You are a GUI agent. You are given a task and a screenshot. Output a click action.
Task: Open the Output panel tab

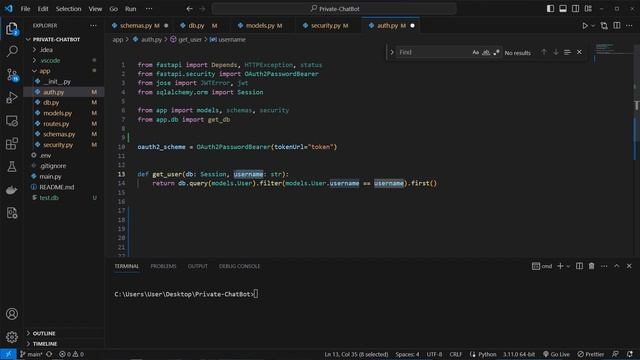pyautogui.click(x=198, y=266)
